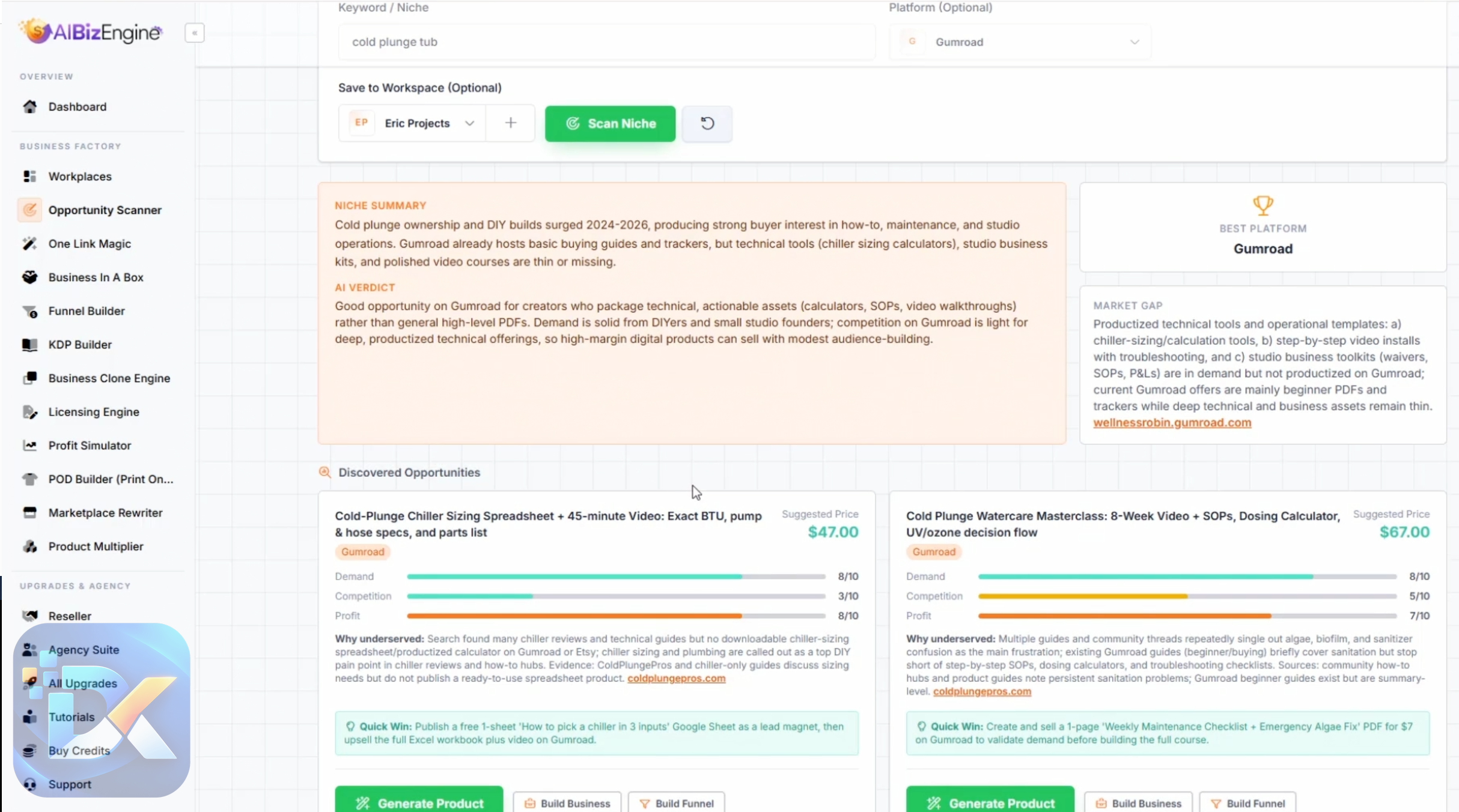This screenshot has width=1459, height=812.
Task: Build Funnel for Chiller Sizing Spreadsheet
Action: (677, 803)
